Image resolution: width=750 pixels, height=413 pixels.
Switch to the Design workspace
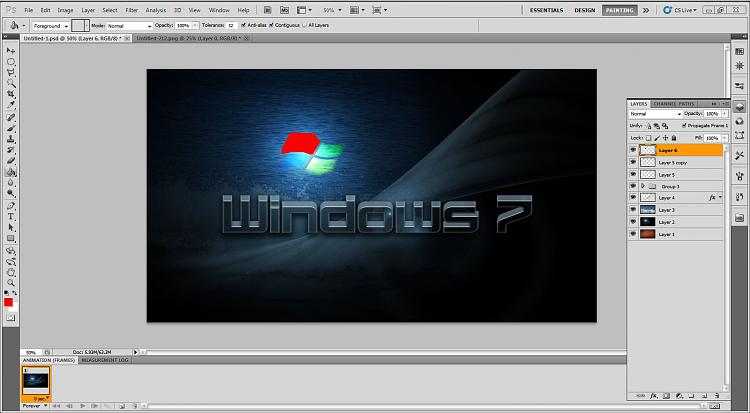tap(585, 10)
